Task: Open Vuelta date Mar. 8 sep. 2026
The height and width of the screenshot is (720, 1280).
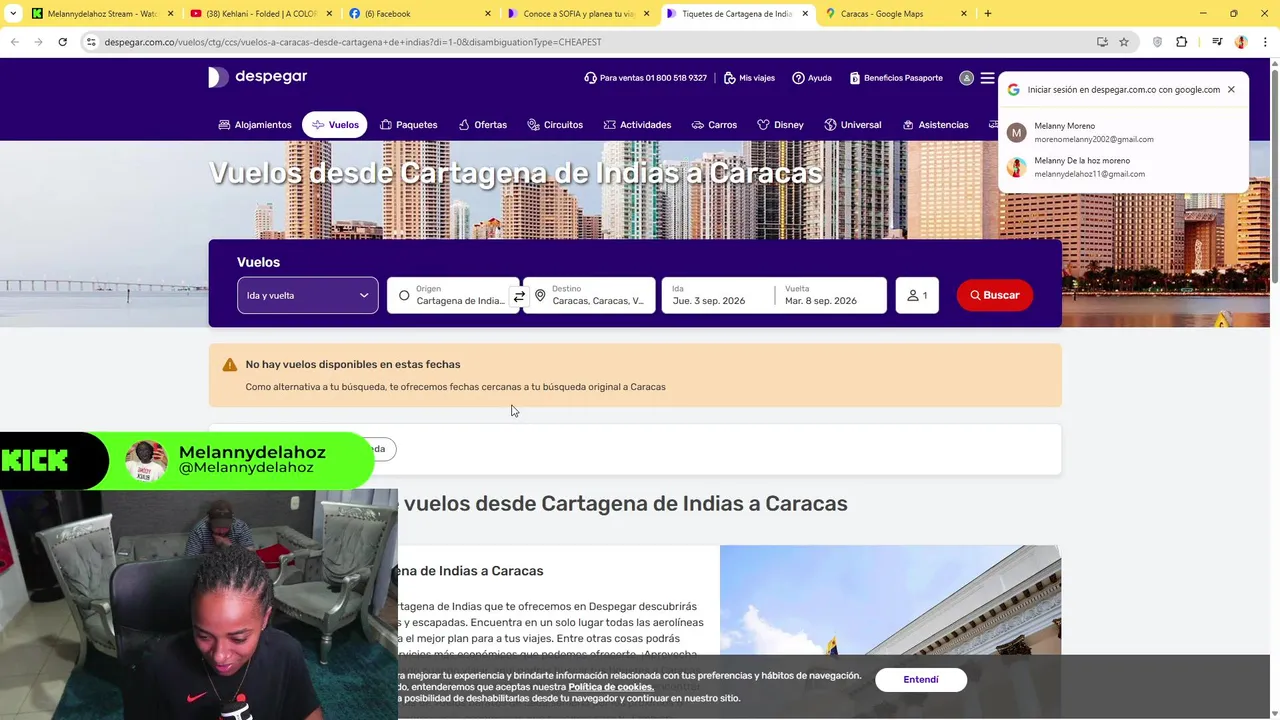Action: [x=831, y=295]
